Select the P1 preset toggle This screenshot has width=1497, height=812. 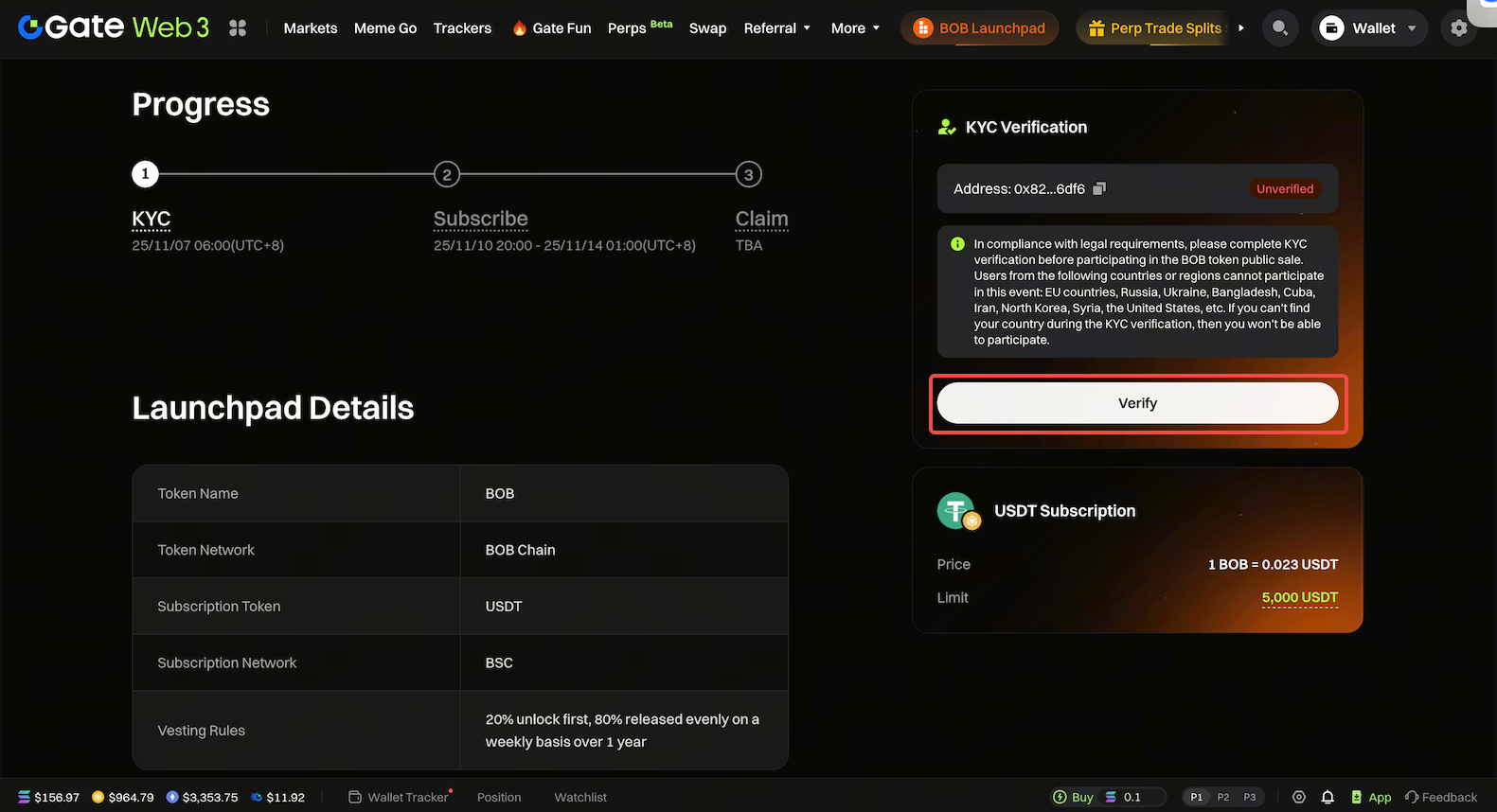(x=1197, y=797)
